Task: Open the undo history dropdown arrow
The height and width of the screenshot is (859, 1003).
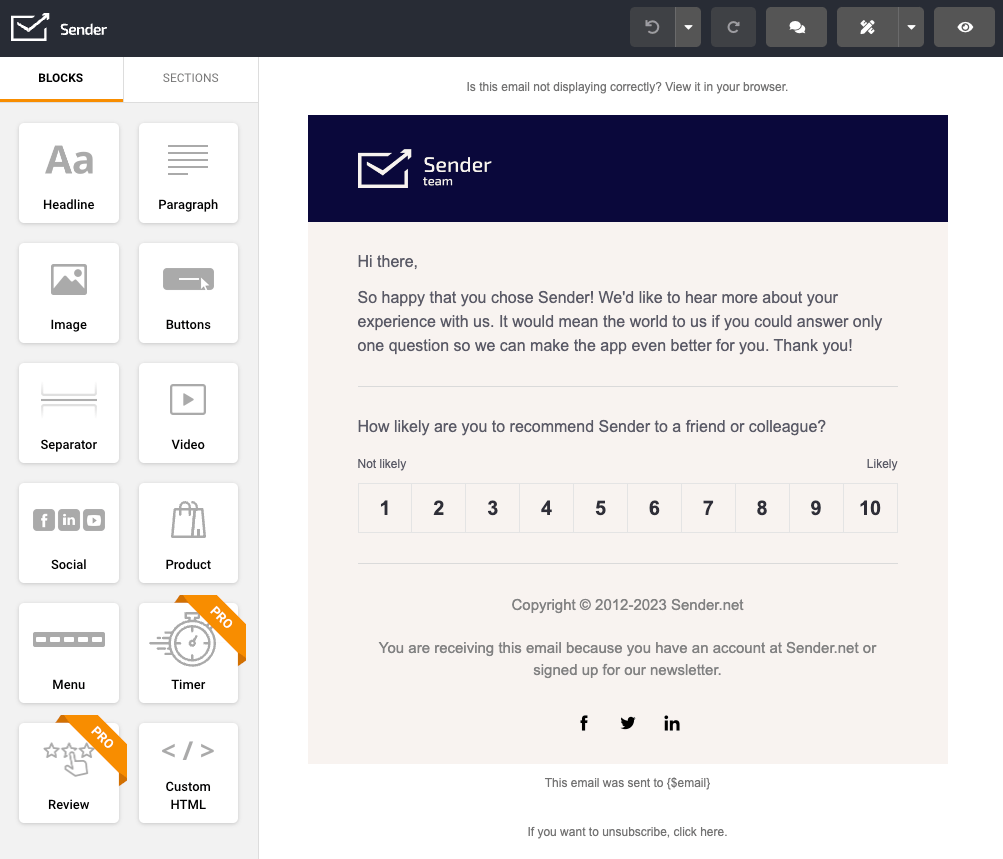Action: [x=688, y=27]
